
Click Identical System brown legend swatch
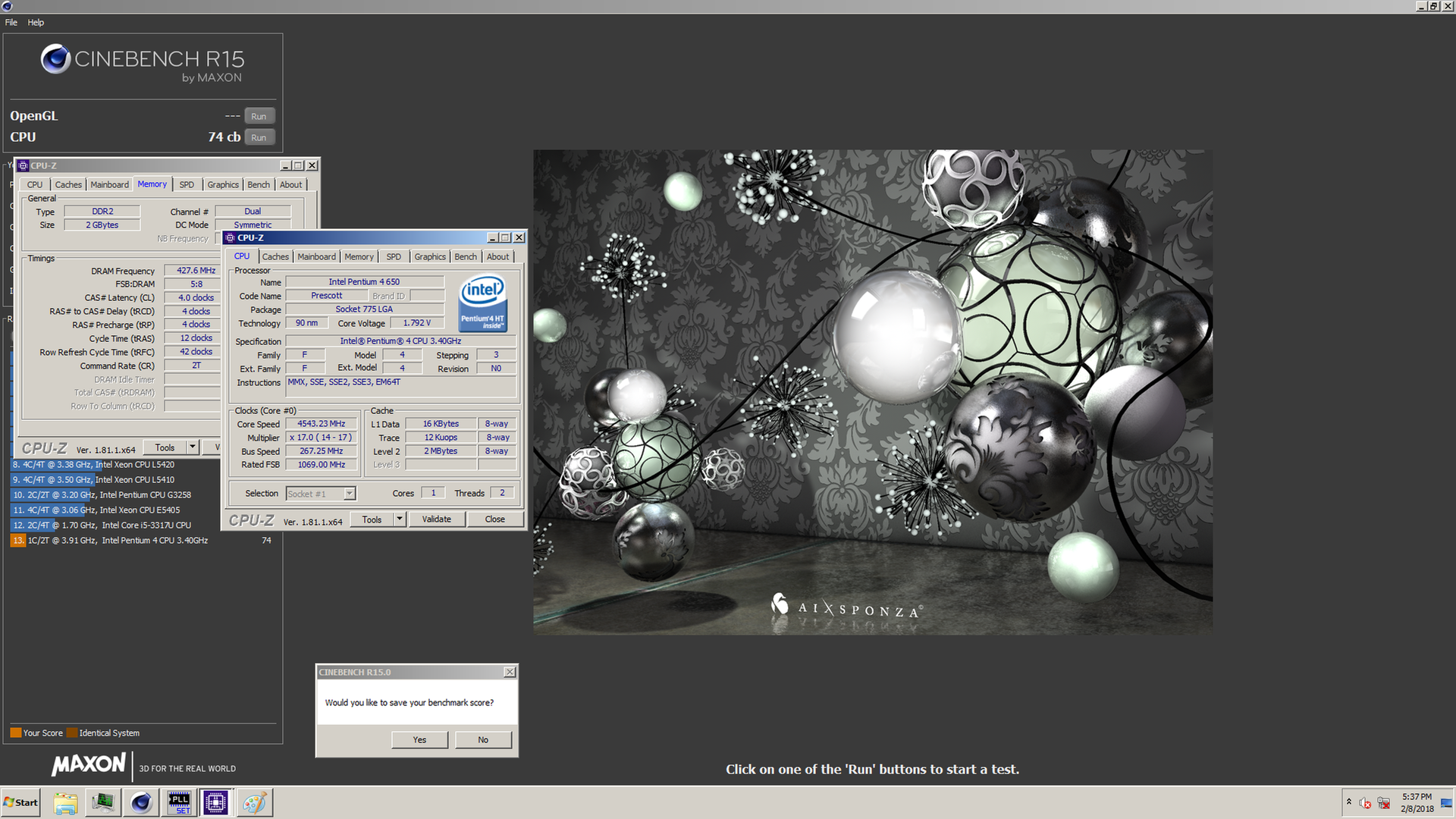pos(71,733)
